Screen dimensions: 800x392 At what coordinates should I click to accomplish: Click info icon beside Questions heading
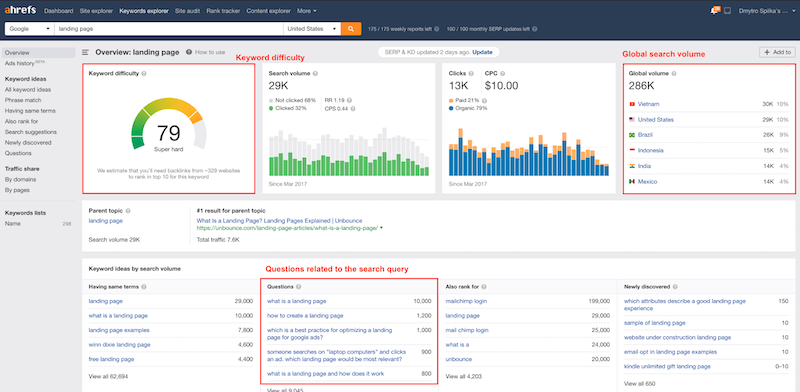(x=298, y=287)
